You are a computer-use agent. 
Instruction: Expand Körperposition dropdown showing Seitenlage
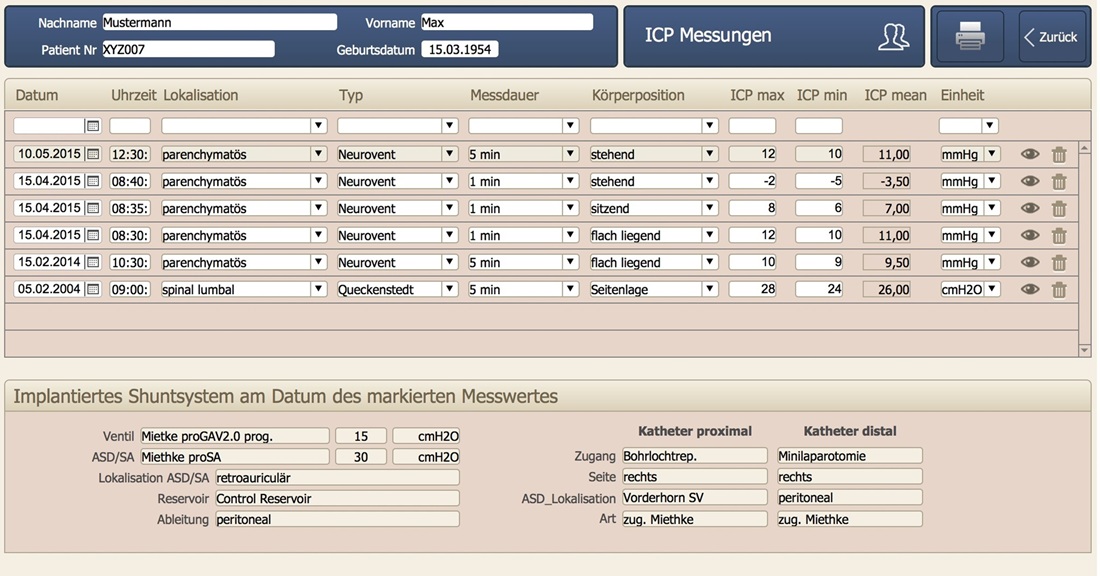pos(710,289)
